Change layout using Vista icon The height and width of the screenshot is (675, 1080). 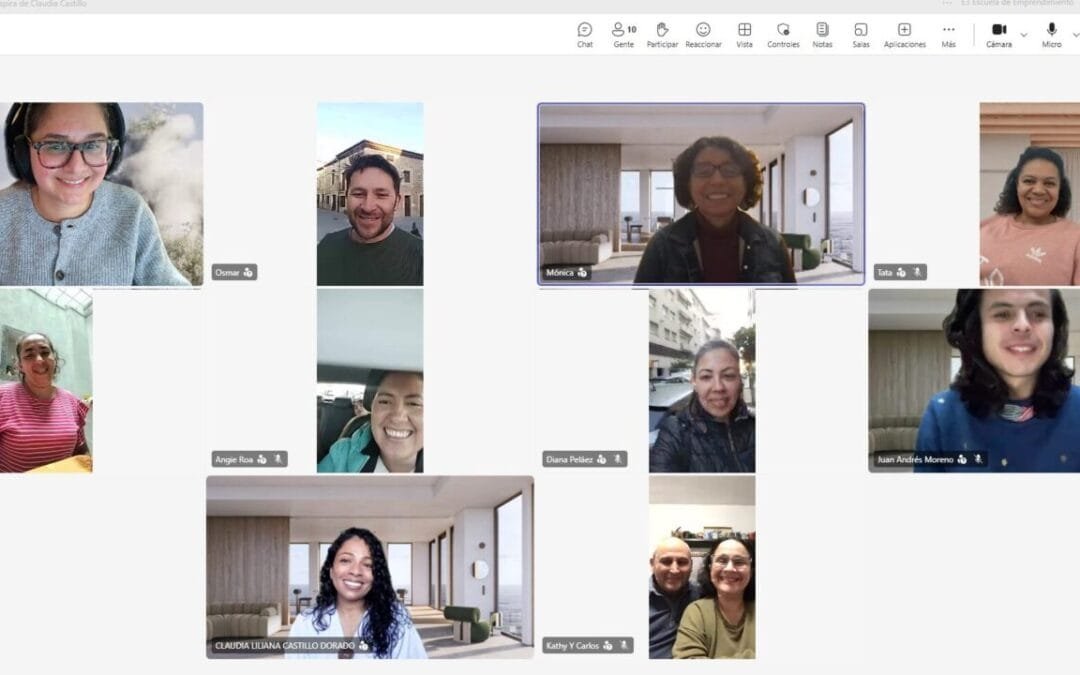[744, 34]
